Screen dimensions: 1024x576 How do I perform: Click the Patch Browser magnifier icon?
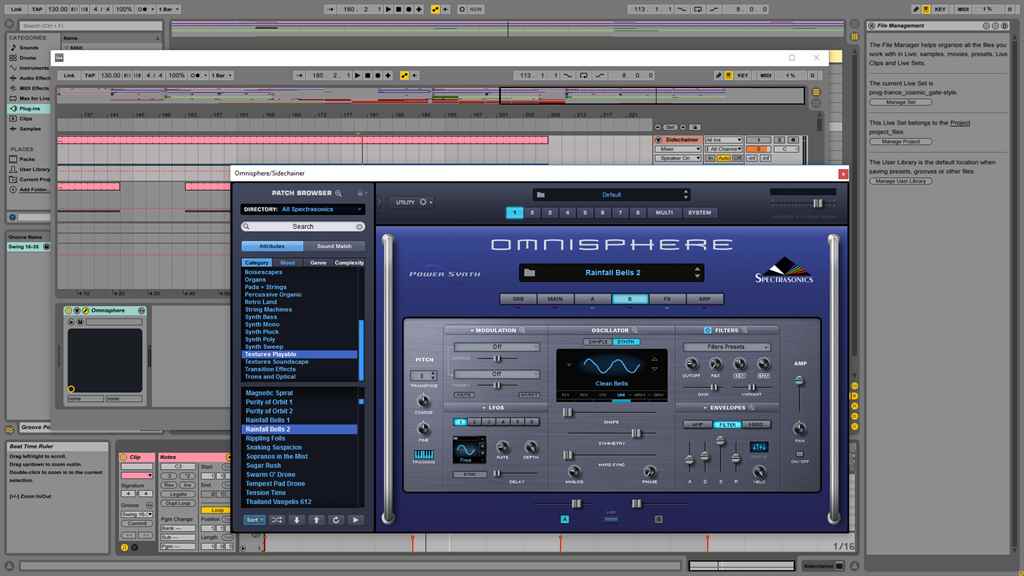pyautogui.click(x=338, y=193)
